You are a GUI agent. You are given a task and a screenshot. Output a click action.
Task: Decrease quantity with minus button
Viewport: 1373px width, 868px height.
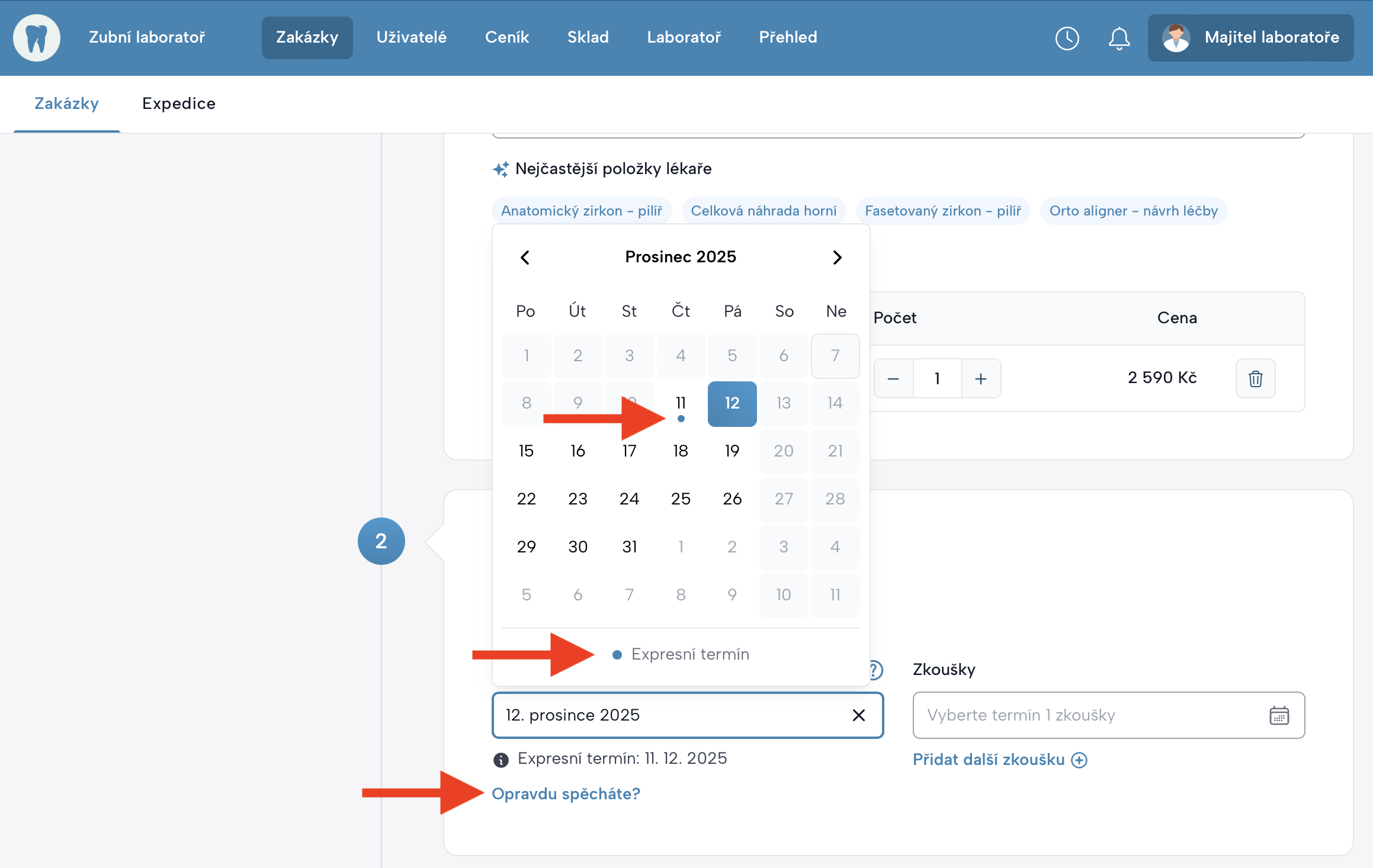(x=893, y=378)
